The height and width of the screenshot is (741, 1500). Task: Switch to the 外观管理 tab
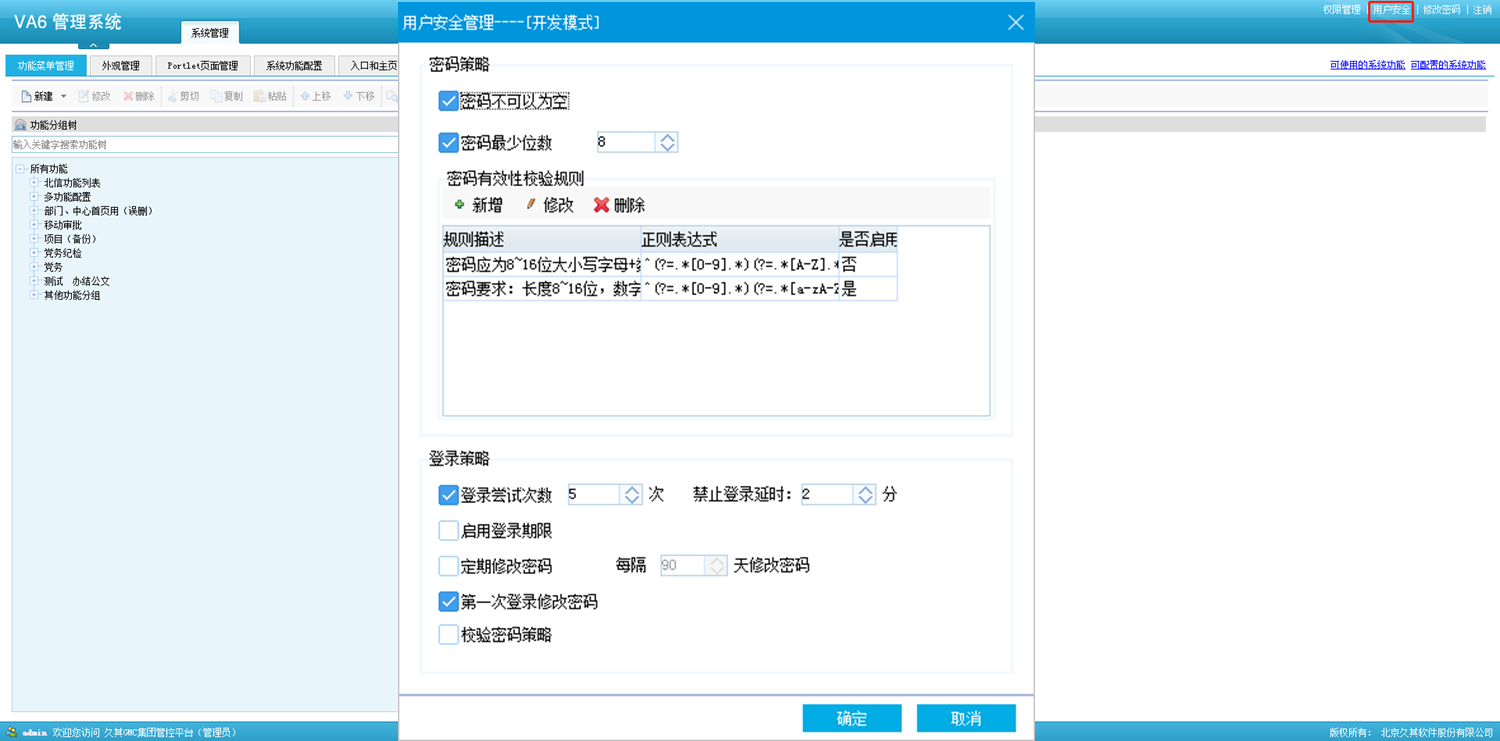121,66
